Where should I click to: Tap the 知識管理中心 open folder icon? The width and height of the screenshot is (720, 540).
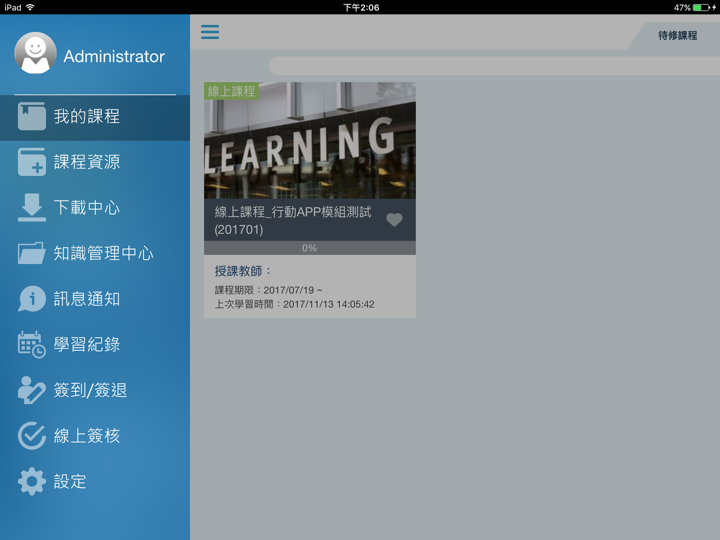[32, 253]
